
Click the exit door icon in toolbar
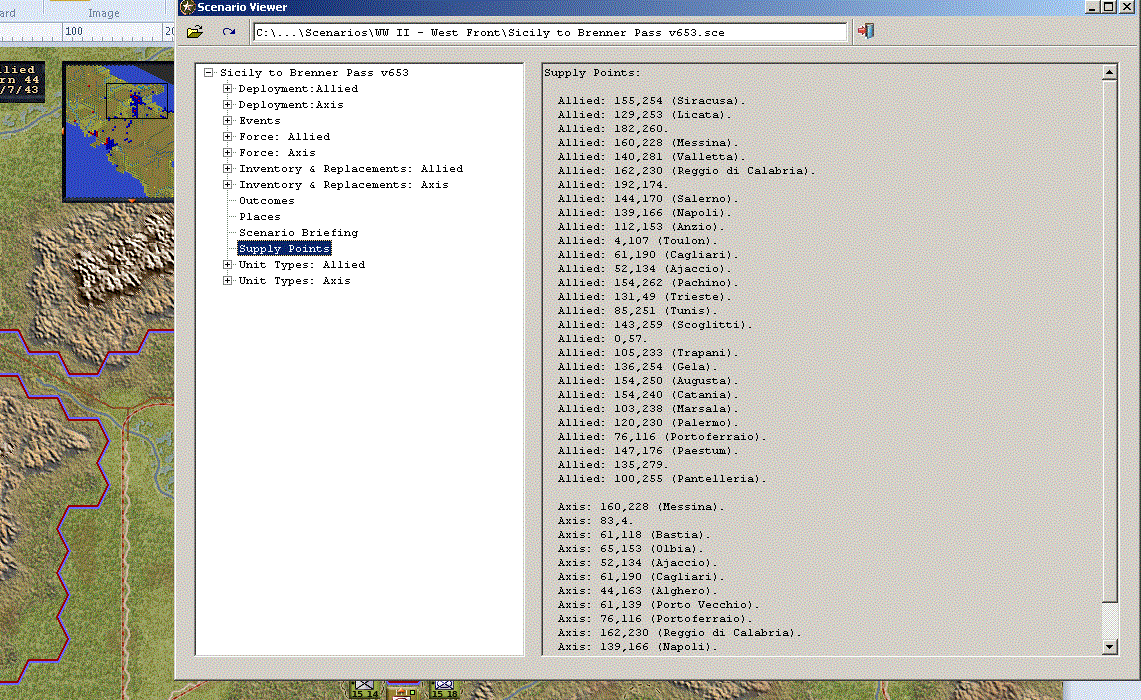pos(865,31)
